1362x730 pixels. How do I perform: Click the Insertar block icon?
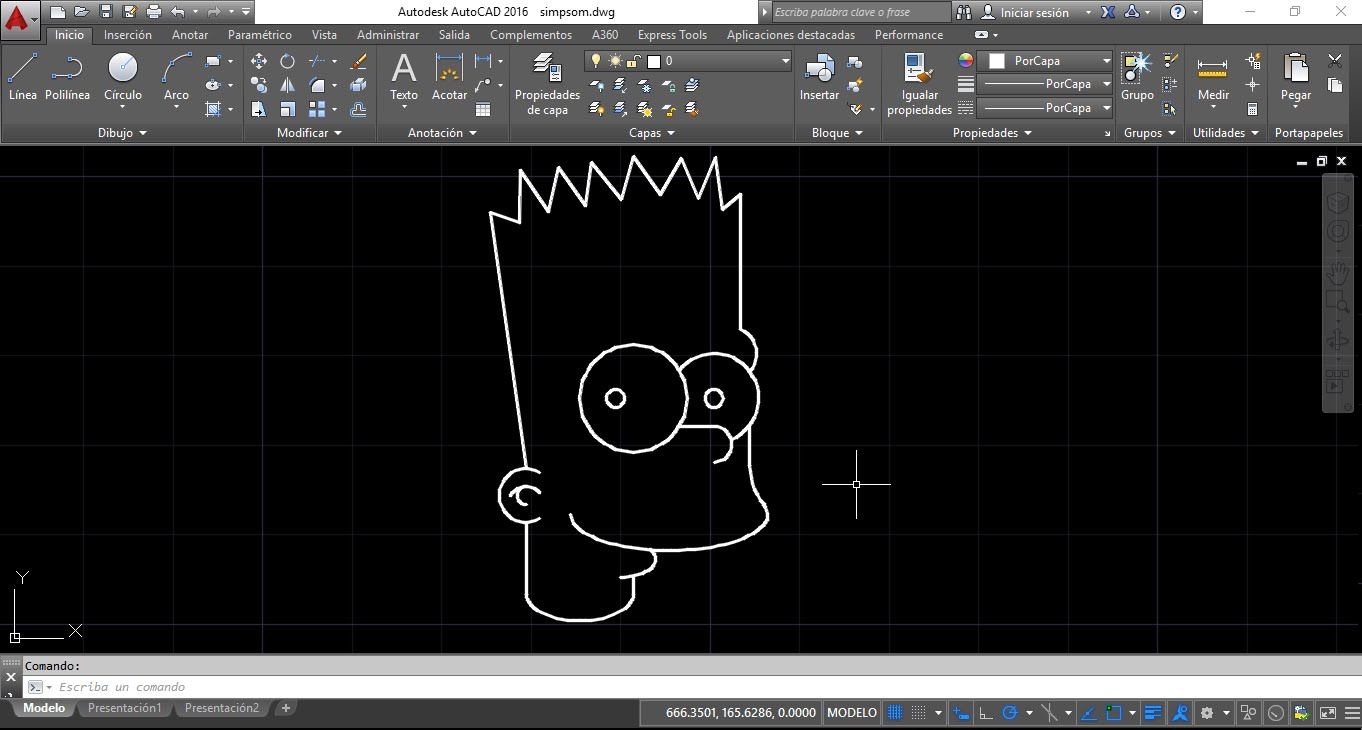[819, 77]
